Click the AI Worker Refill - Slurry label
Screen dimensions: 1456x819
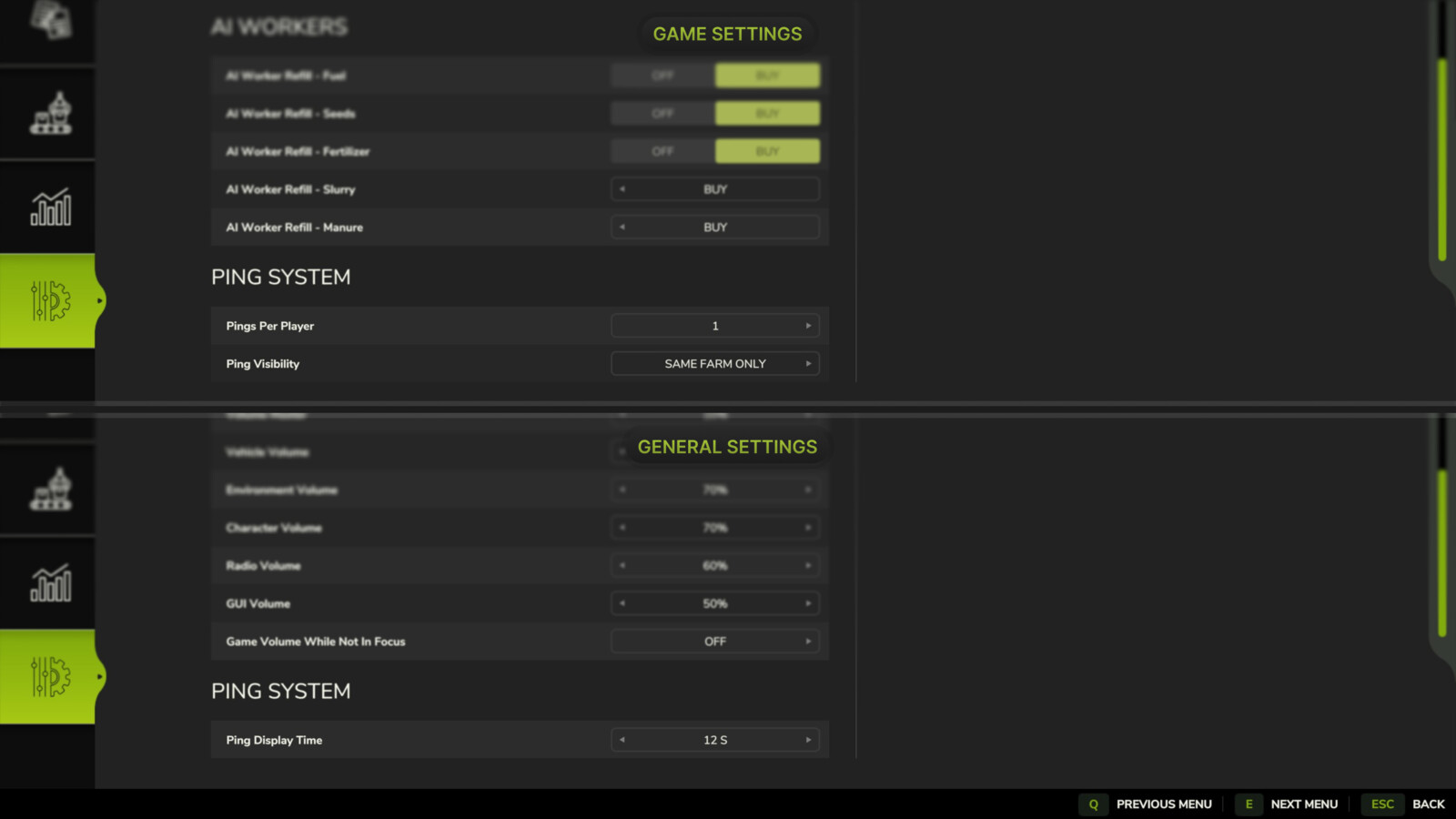click(290, 189)
